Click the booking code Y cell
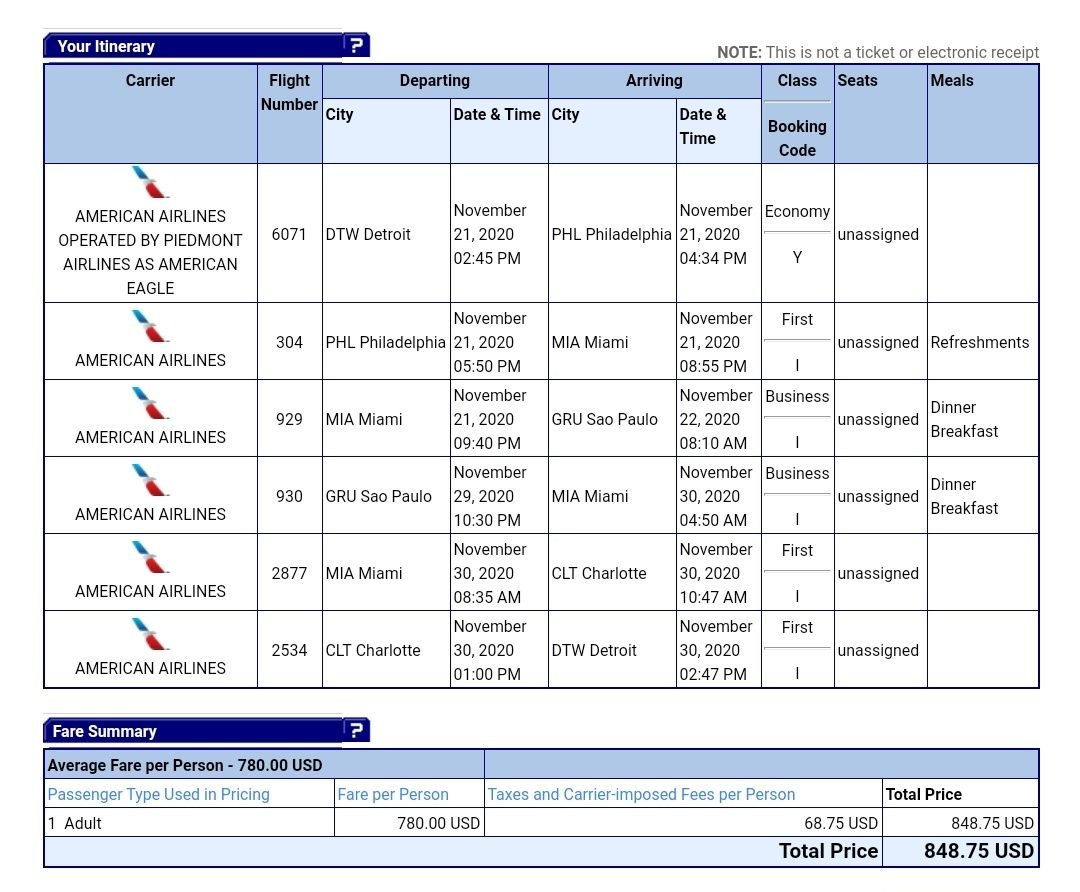1080x892 pixels. pyautogui.click(x=797, y=258)
